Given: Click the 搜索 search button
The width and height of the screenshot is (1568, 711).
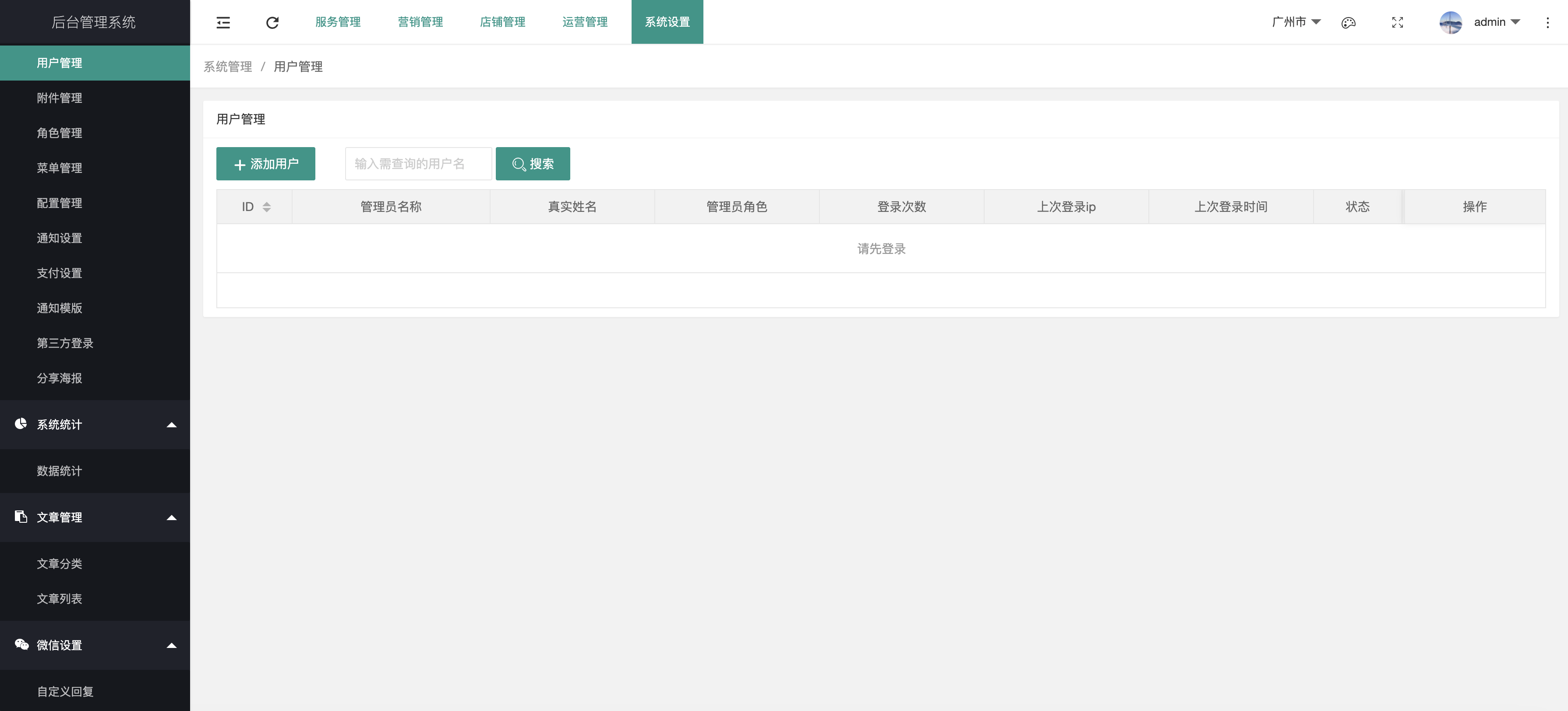Looking at the screenshot, I should click(x=533, y=164).
